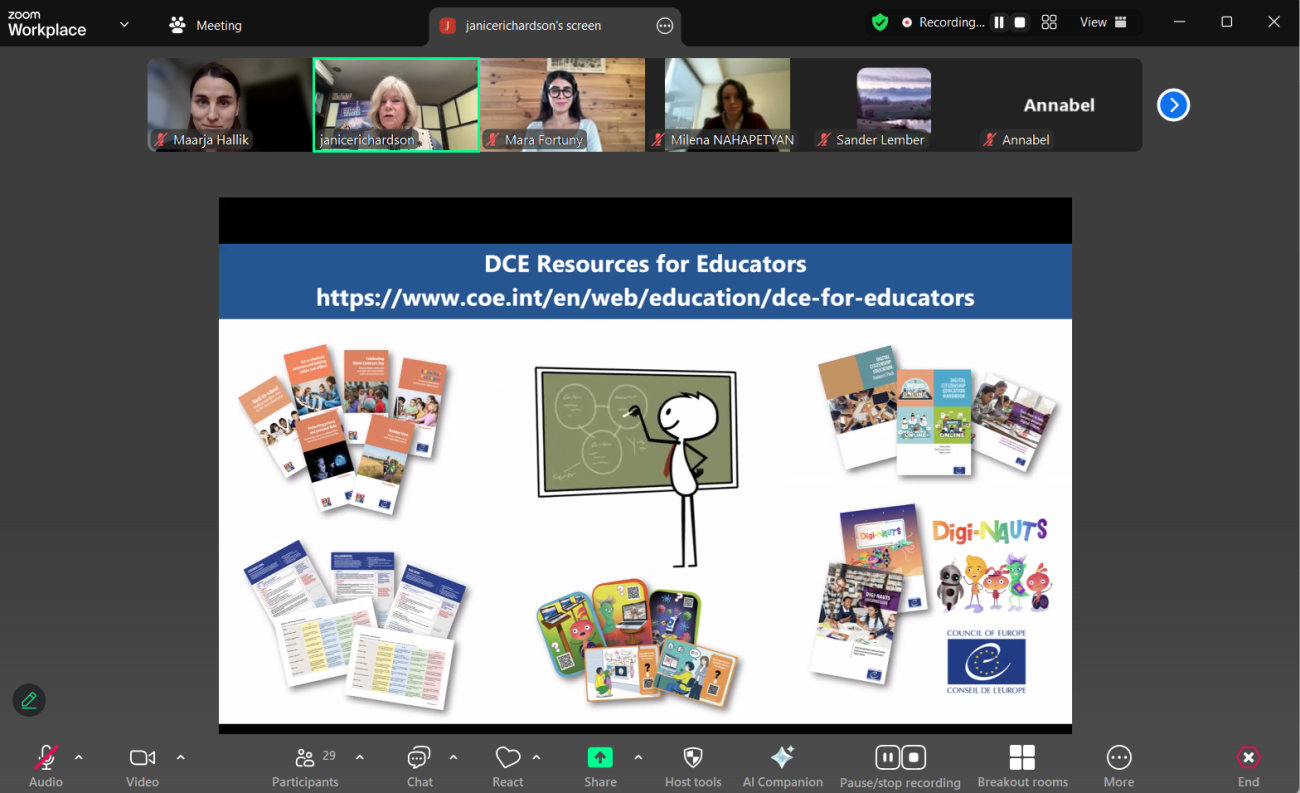Click the green annotation pencil icon

click(x=29, y=700)
